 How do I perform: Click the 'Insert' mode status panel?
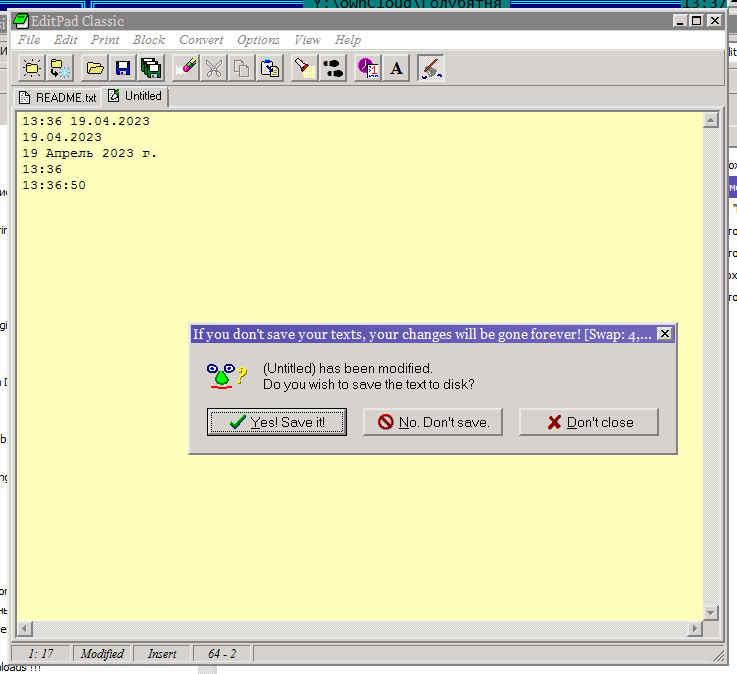(162, 654)
